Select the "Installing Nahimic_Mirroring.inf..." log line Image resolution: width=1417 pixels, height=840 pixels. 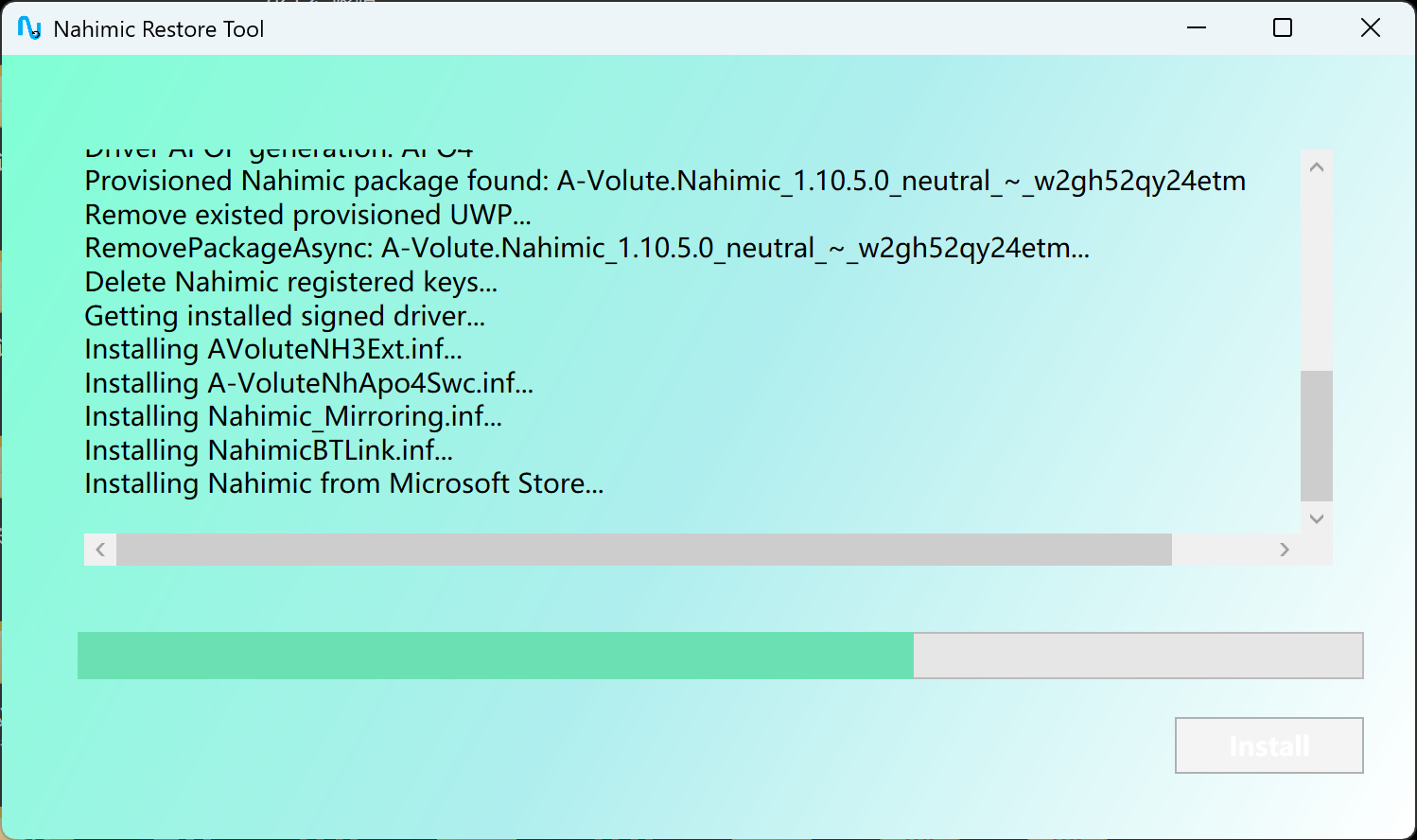tap(293, 416)
